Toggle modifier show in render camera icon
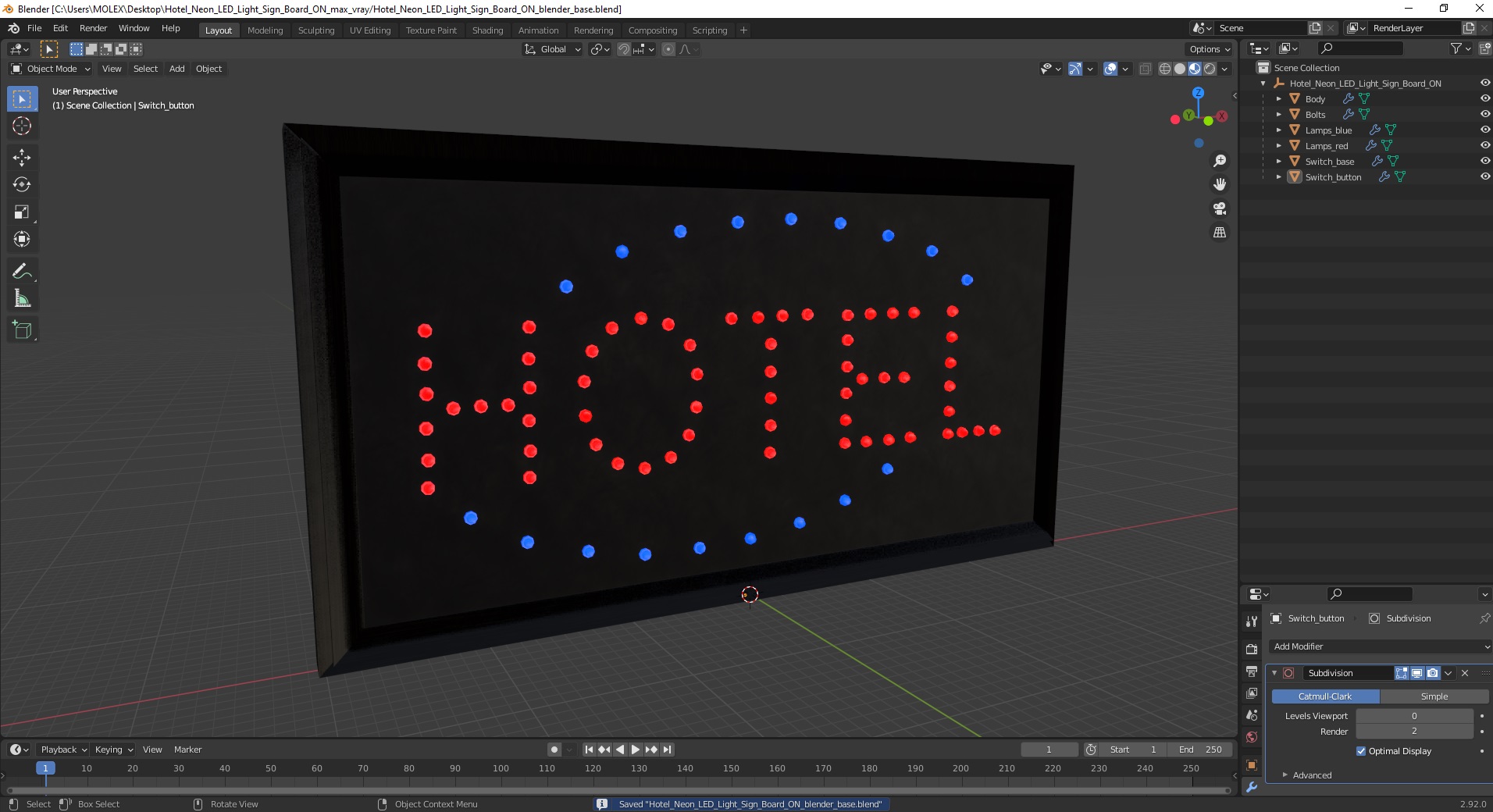This screenshot has height=812, width=1493. coord(1432,673)
